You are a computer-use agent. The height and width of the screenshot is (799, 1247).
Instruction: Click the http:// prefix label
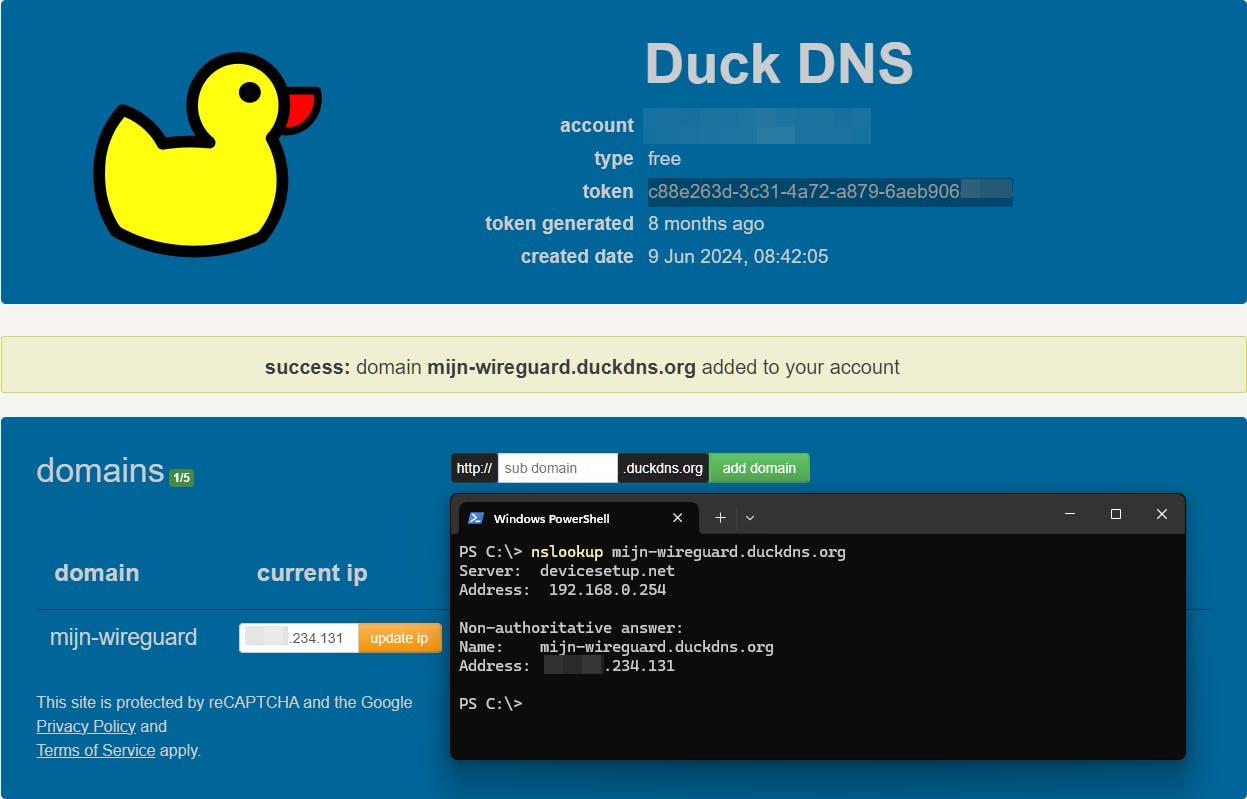point(474,468)
